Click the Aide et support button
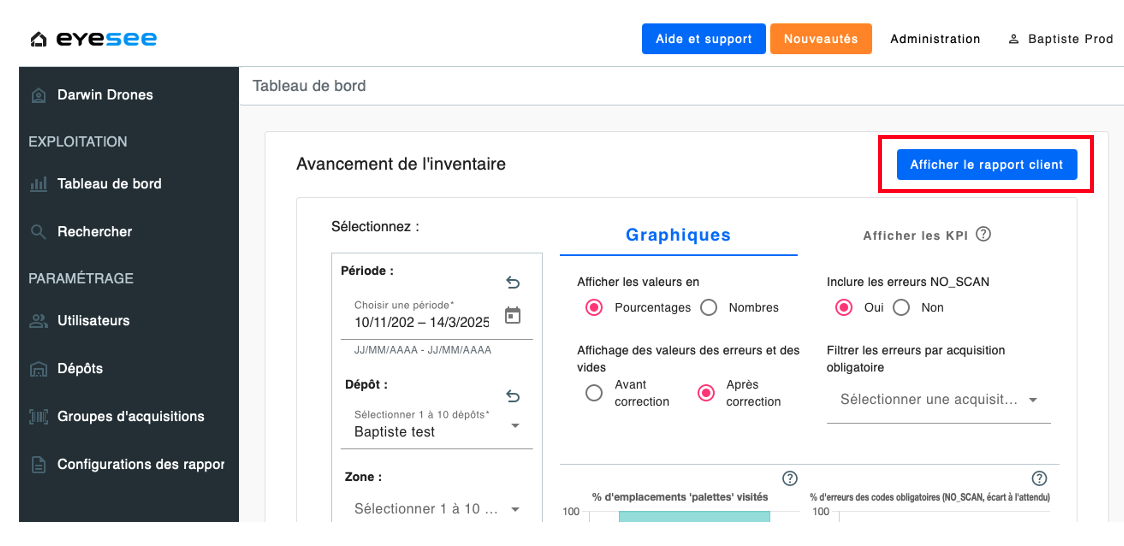The width and height of the screenshot is (1124, 546). pos(704,39)
